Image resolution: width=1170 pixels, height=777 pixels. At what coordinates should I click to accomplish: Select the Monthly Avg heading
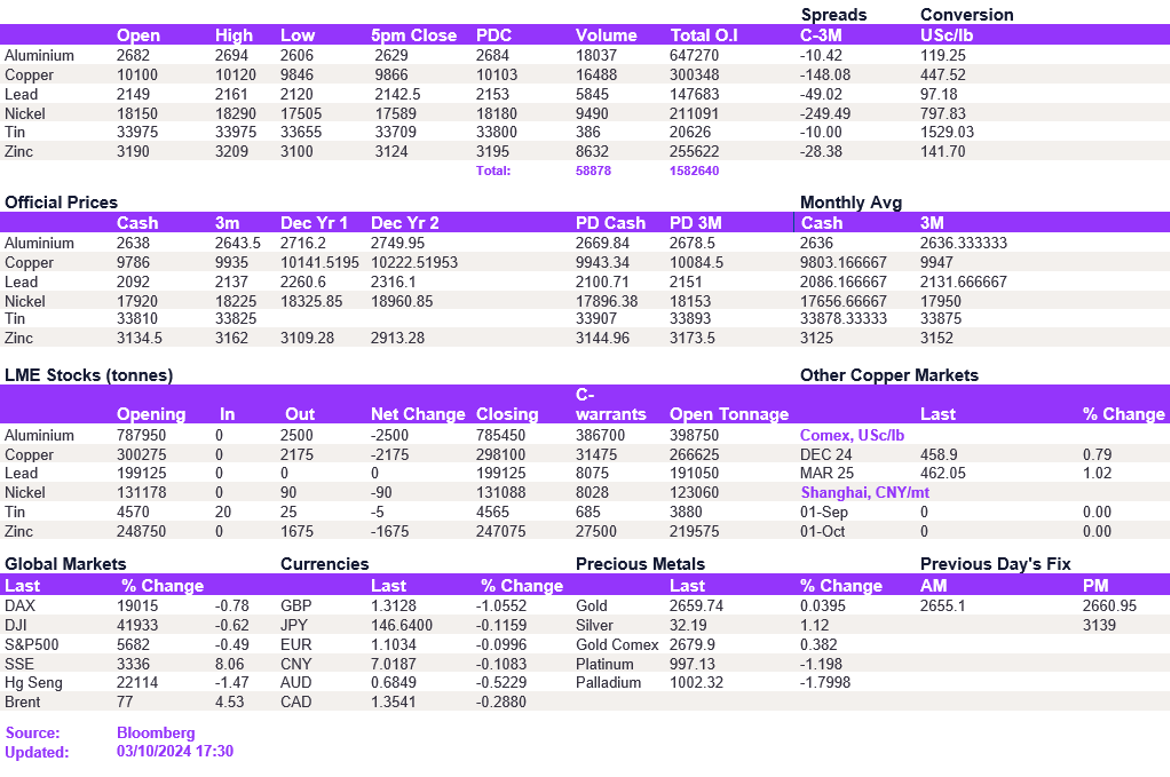coord(851,202)
